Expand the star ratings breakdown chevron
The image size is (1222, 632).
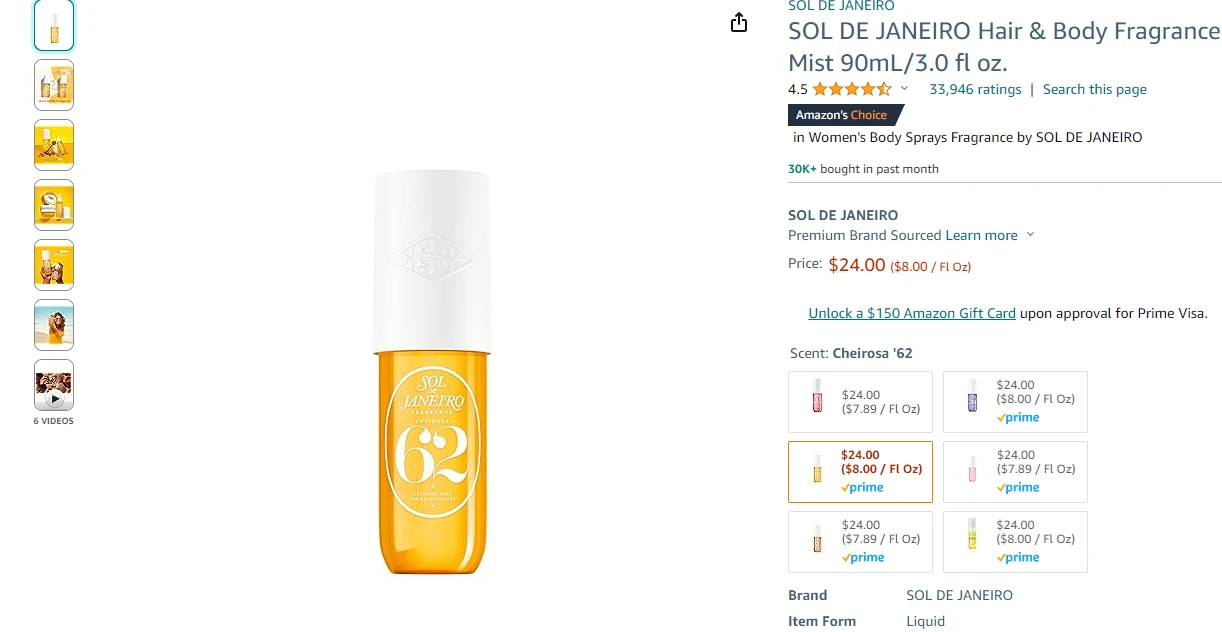904,89
